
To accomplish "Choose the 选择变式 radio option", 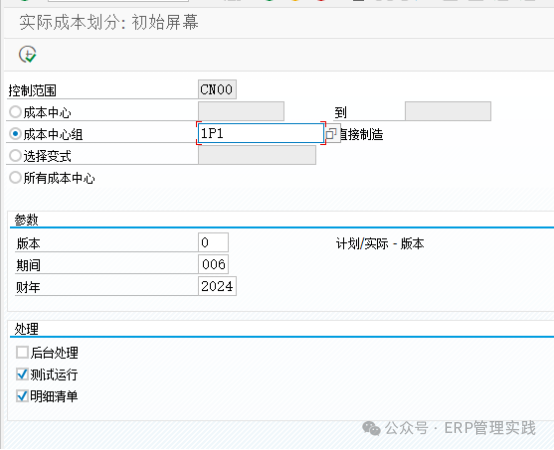I will [x=15, y=156].
